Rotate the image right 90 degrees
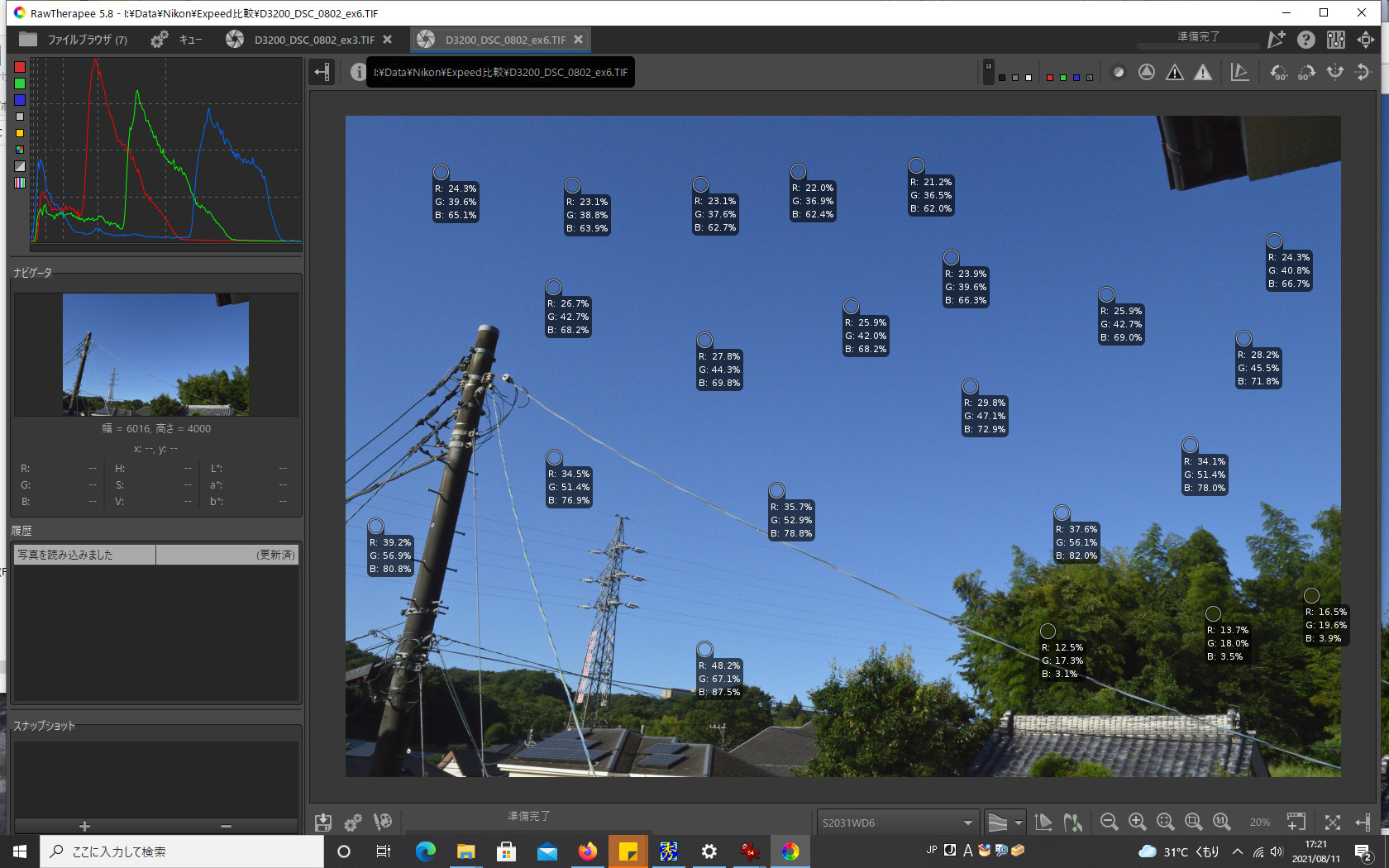This screenshot has width=1389, height=868. pos(1307,72)
